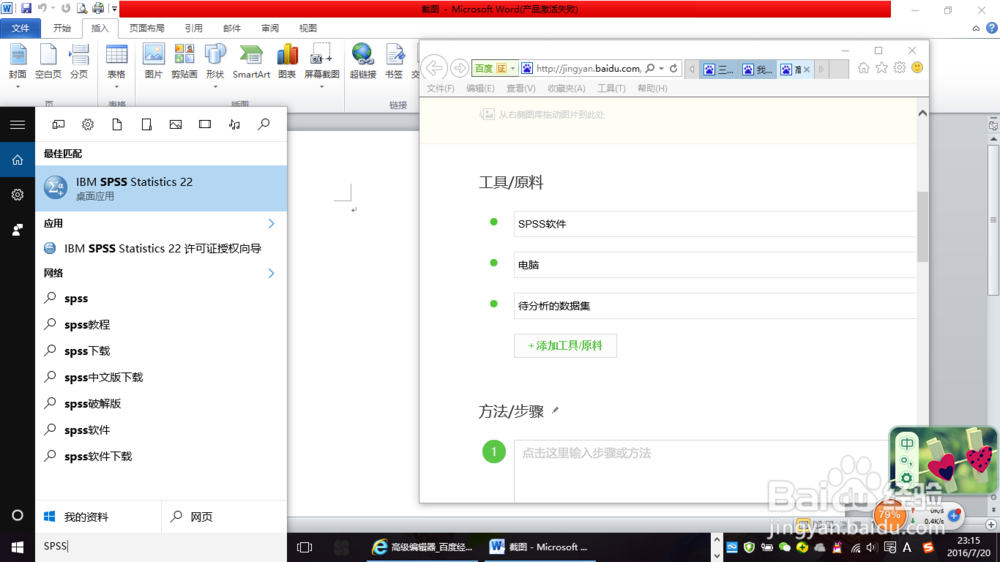Image resolution: width=1000 pixels, height=562 pixels.
Task: Open the 收藏夹(A) browser menu
Action: pyautogui.click(x=566, y=88)
